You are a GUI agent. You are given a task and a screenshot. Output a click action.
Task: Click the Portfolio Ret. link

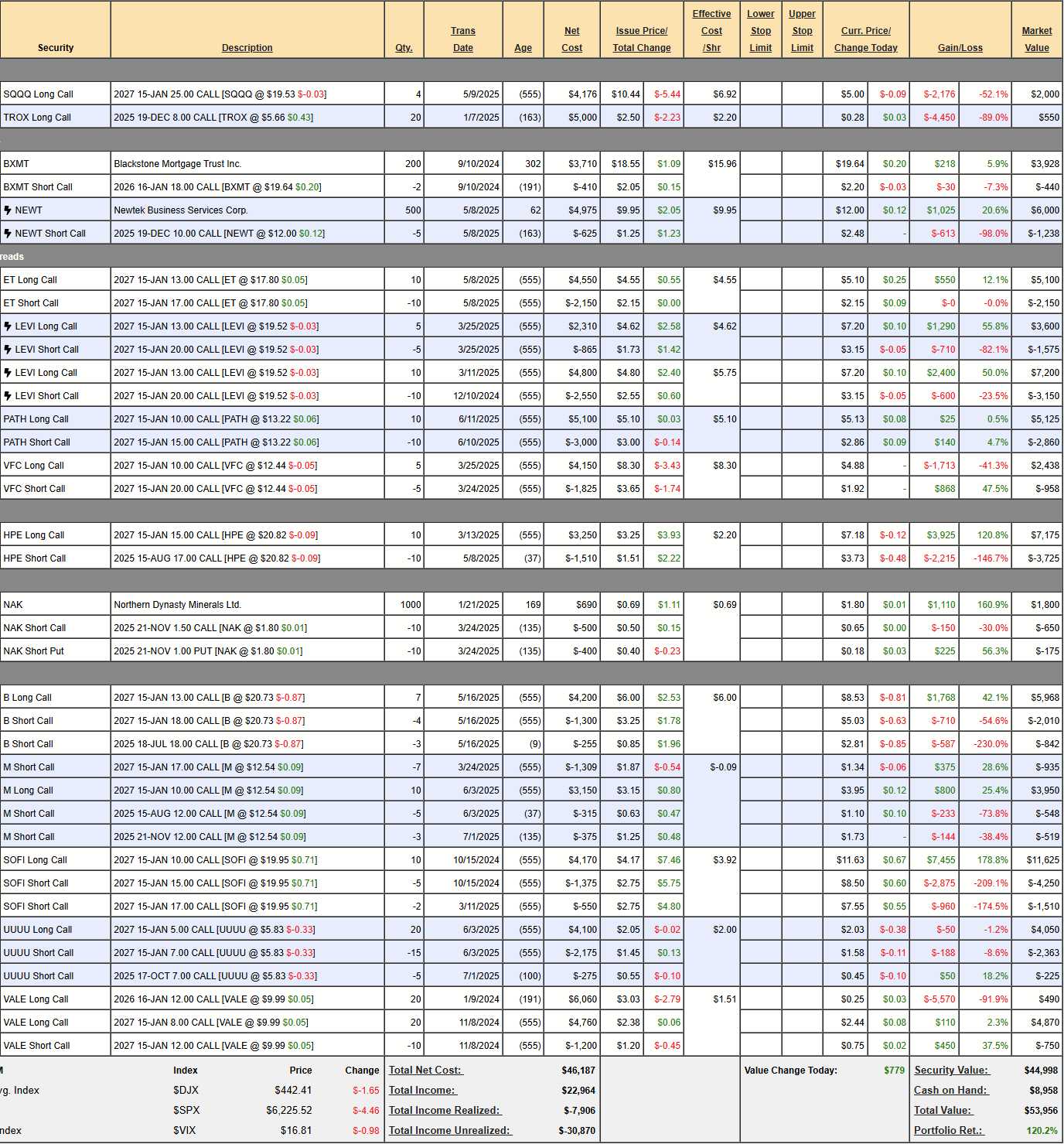(948, 1131)
